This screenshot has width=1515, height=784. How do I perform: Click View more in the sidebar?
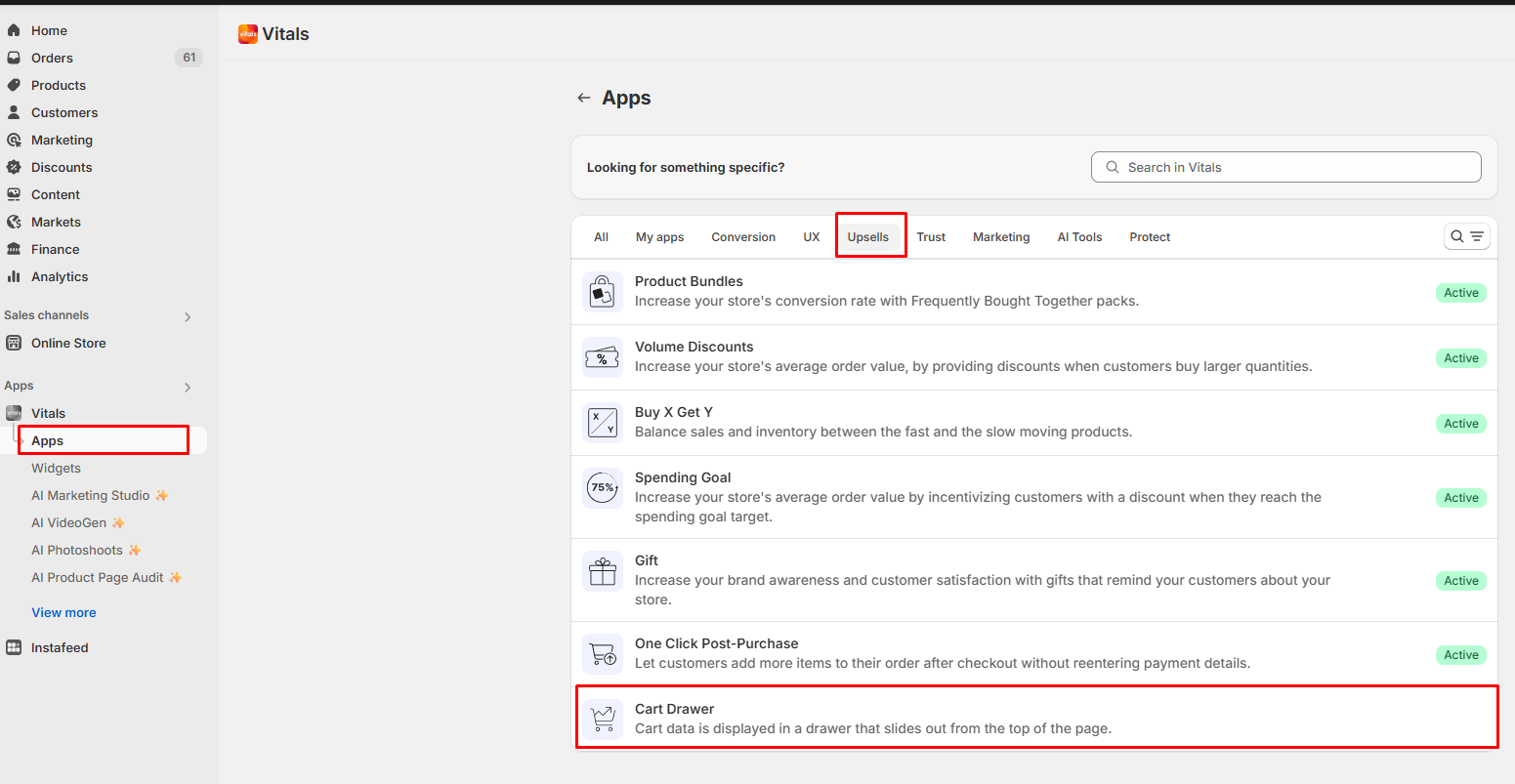63,612
